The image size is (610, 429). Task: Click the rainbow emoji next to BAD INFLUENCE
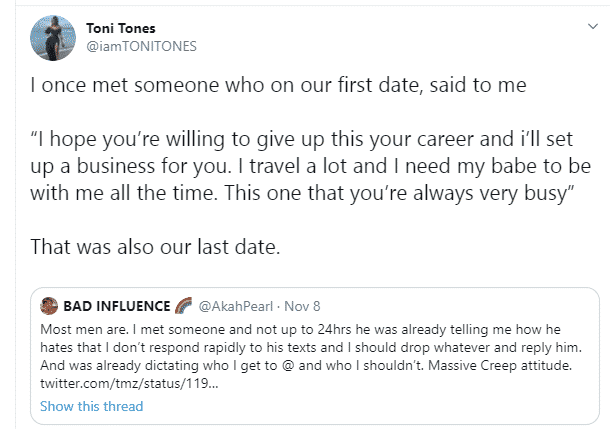coord(183,306)
